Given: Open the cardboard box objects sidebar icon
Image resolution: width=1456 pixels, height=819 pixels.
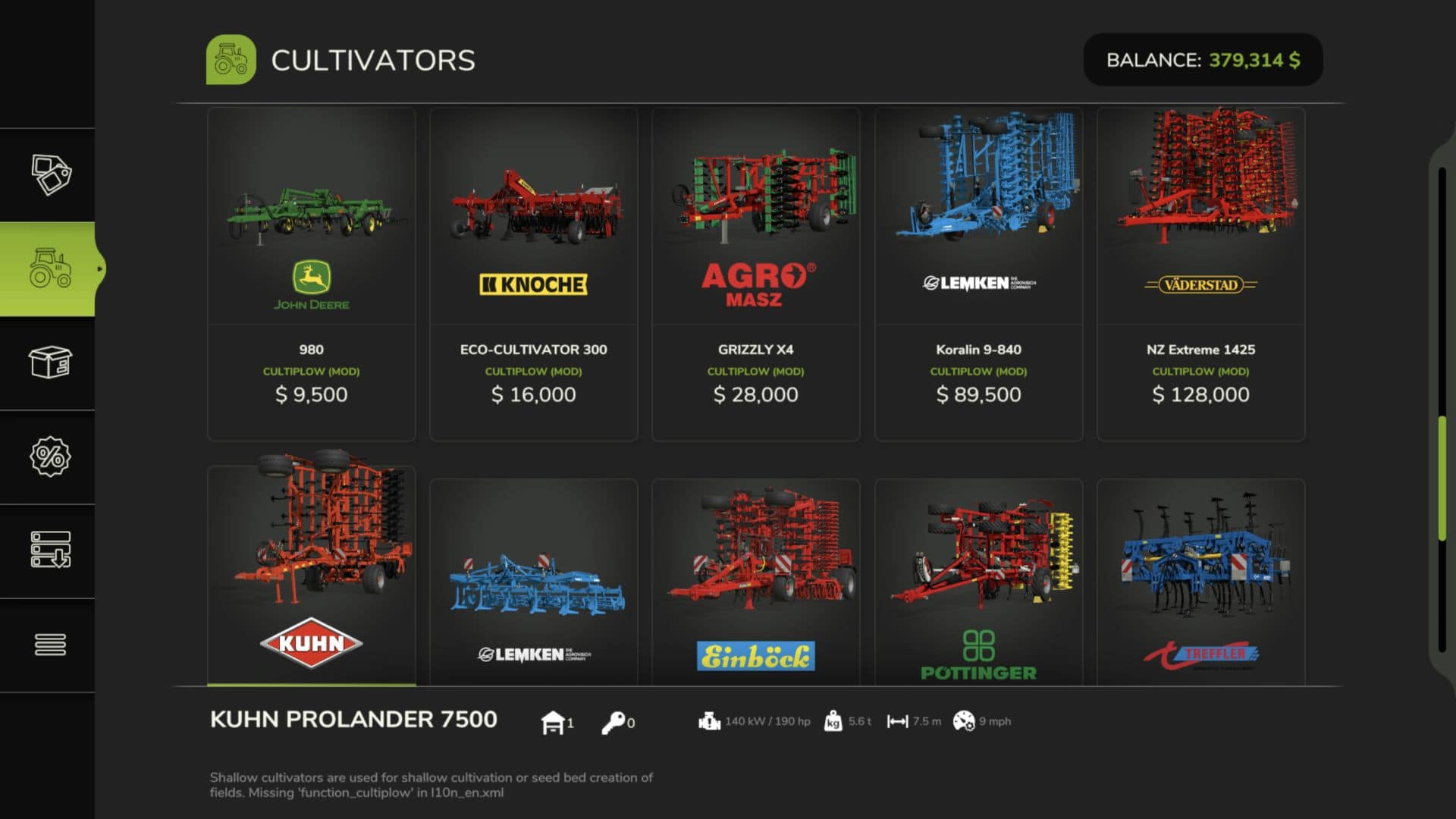Looking at the screenshot, I should point(51,362).
